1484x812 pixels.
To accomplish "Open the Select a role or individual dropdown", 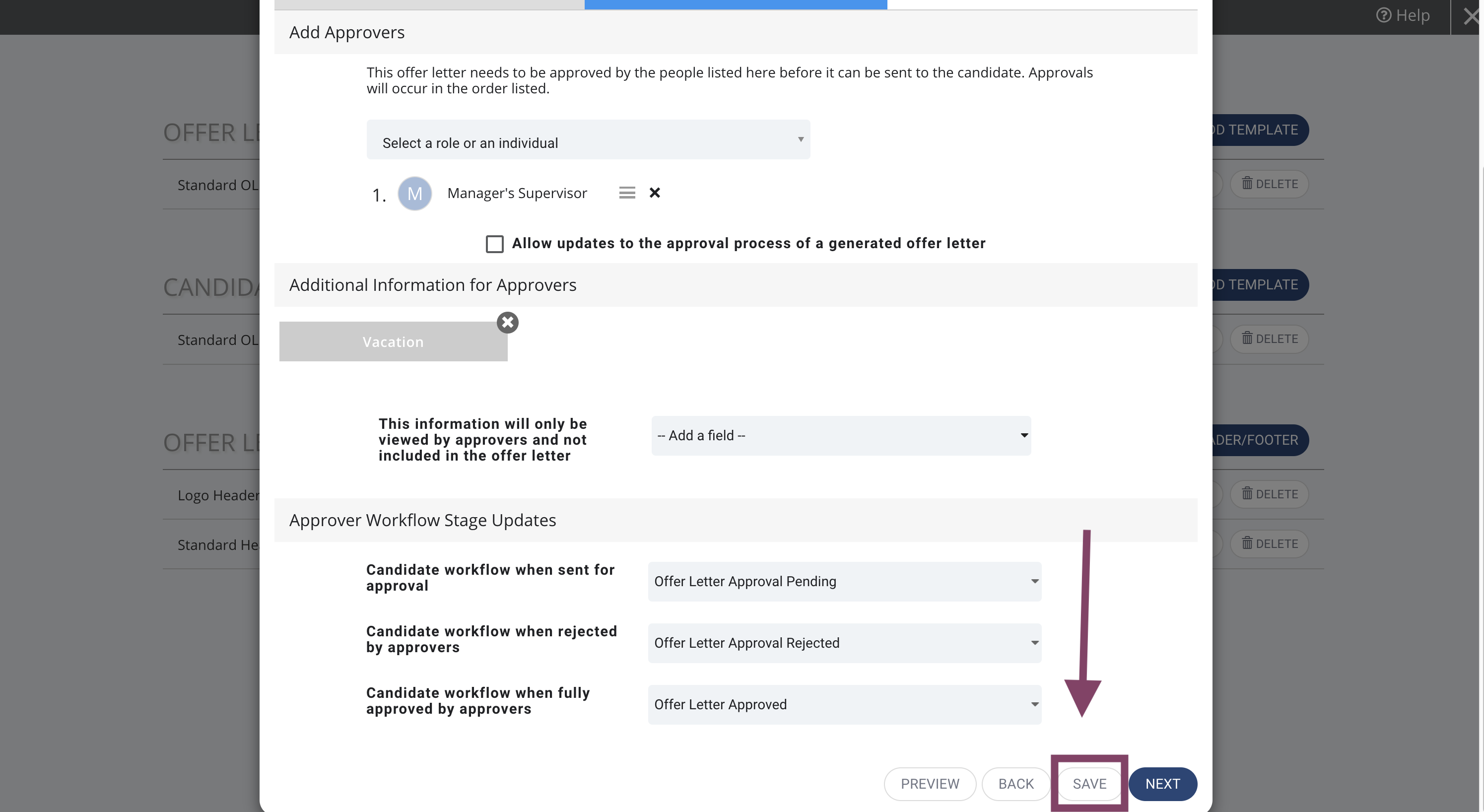I will [588, 139].
